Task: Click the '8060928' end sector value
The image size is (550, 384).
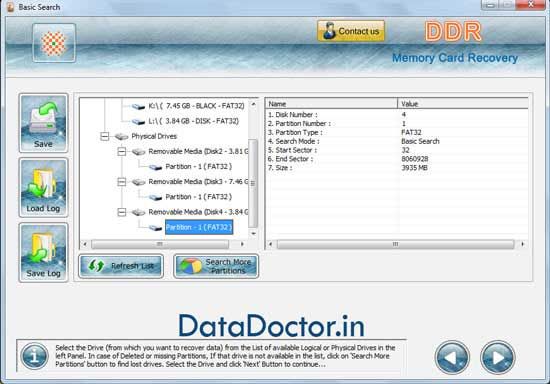Action: pos(415,159)
